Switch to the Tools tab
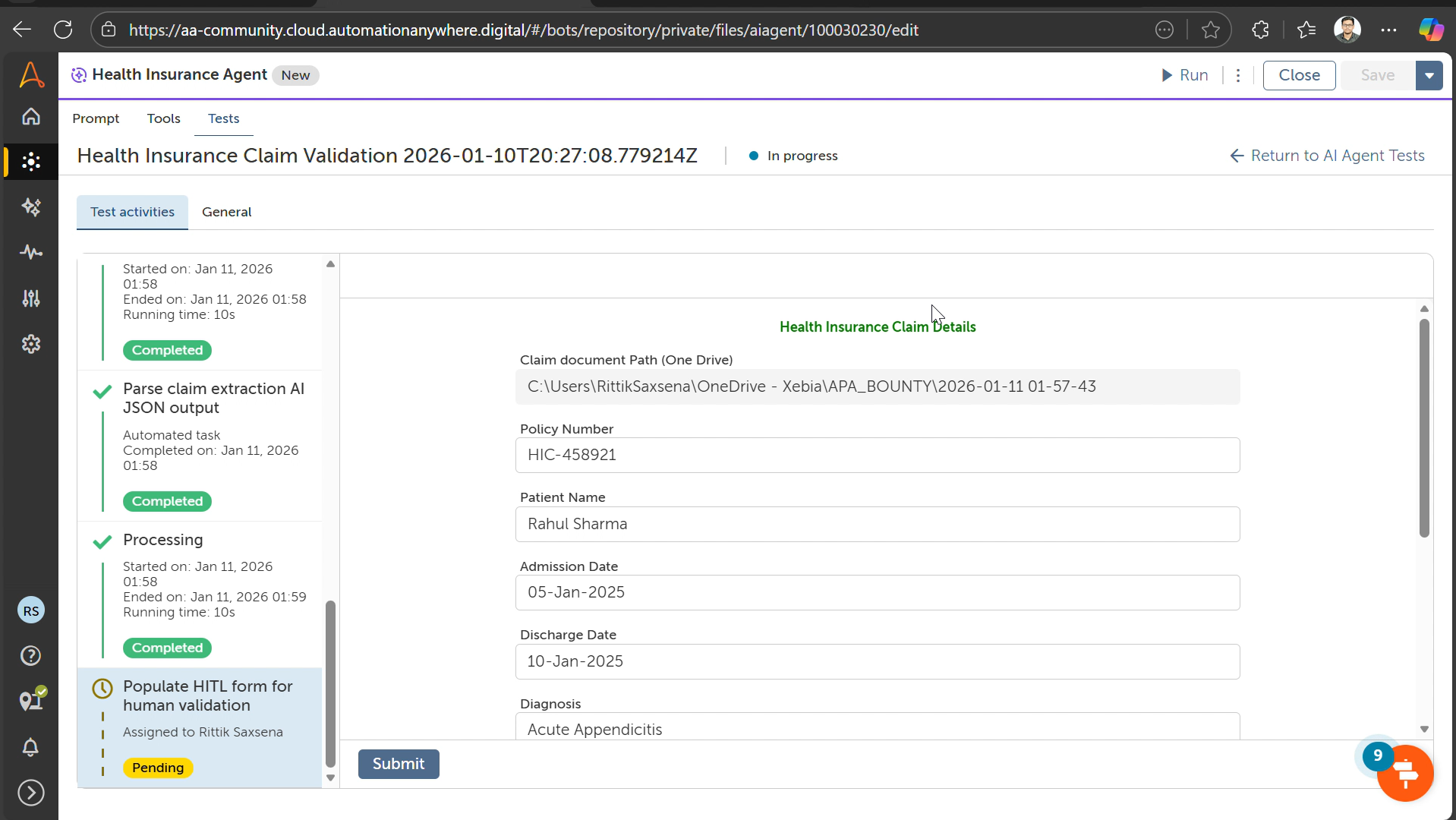 click(164, 118)
